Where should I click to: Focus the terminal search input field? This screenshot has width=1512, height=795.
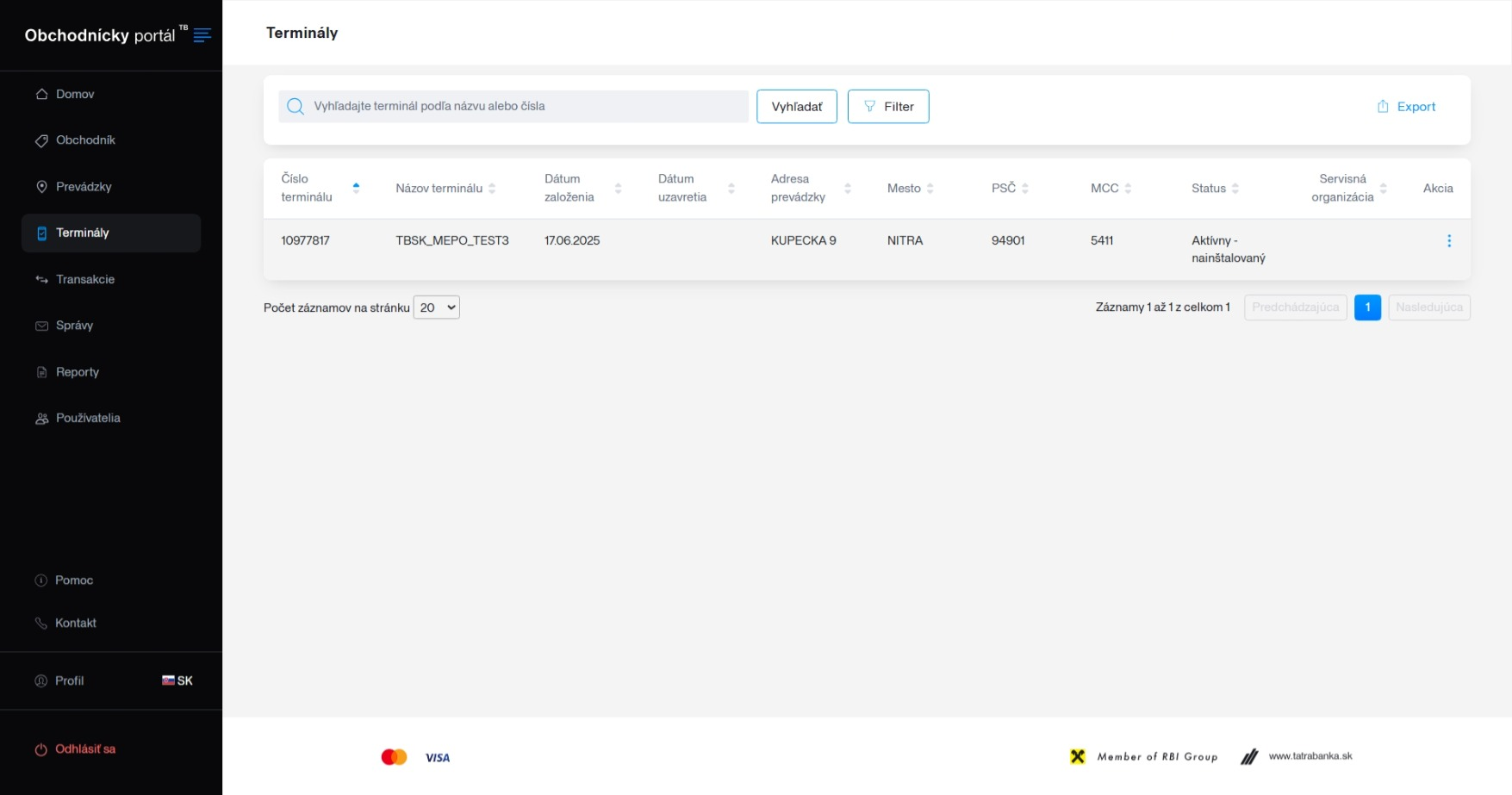tap(526, 107)
